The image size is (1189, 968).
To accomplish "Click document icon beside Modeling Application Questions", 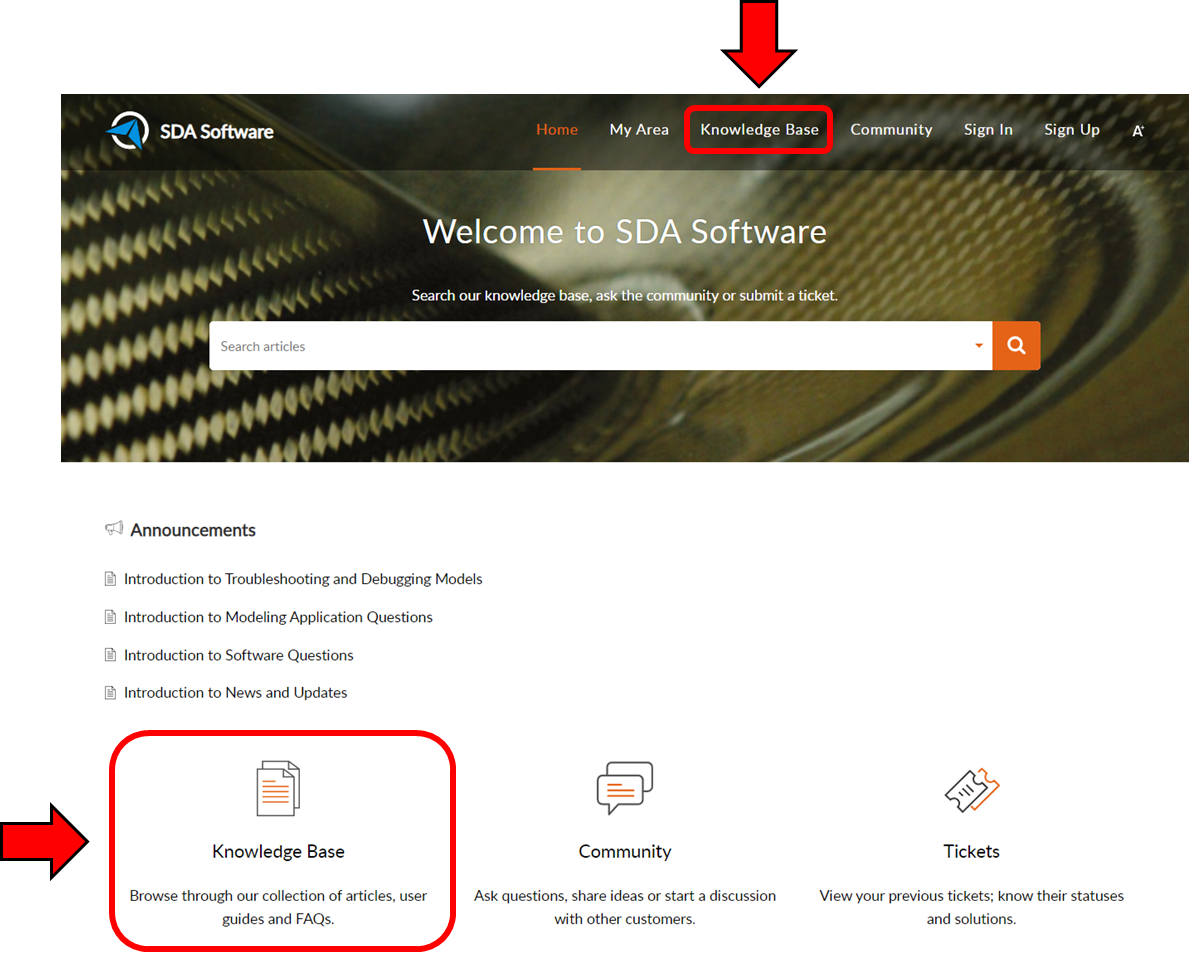I will tap(111, 617).
